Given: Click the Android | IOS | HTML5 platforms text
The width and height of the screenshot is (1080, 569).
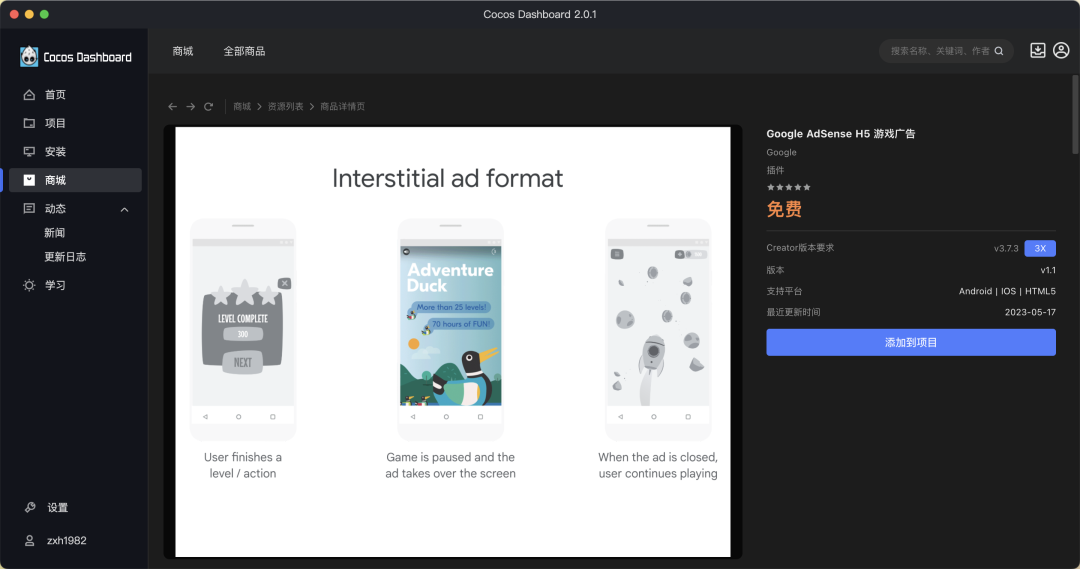Looking at the screenshot, I should pos(1007,291).
